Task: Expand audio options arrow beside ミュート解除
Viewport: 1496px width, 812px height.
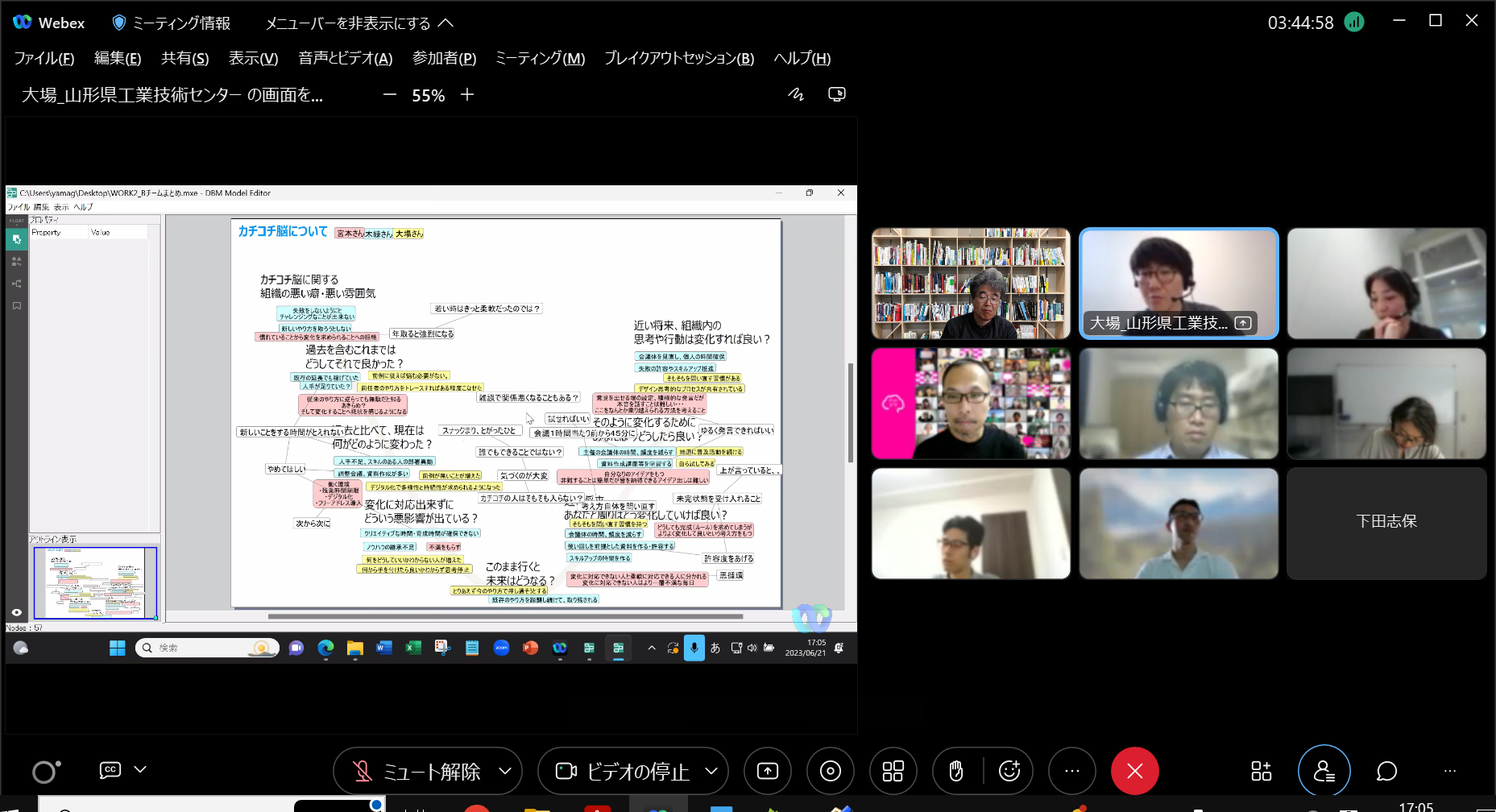Action: point(505,771)
